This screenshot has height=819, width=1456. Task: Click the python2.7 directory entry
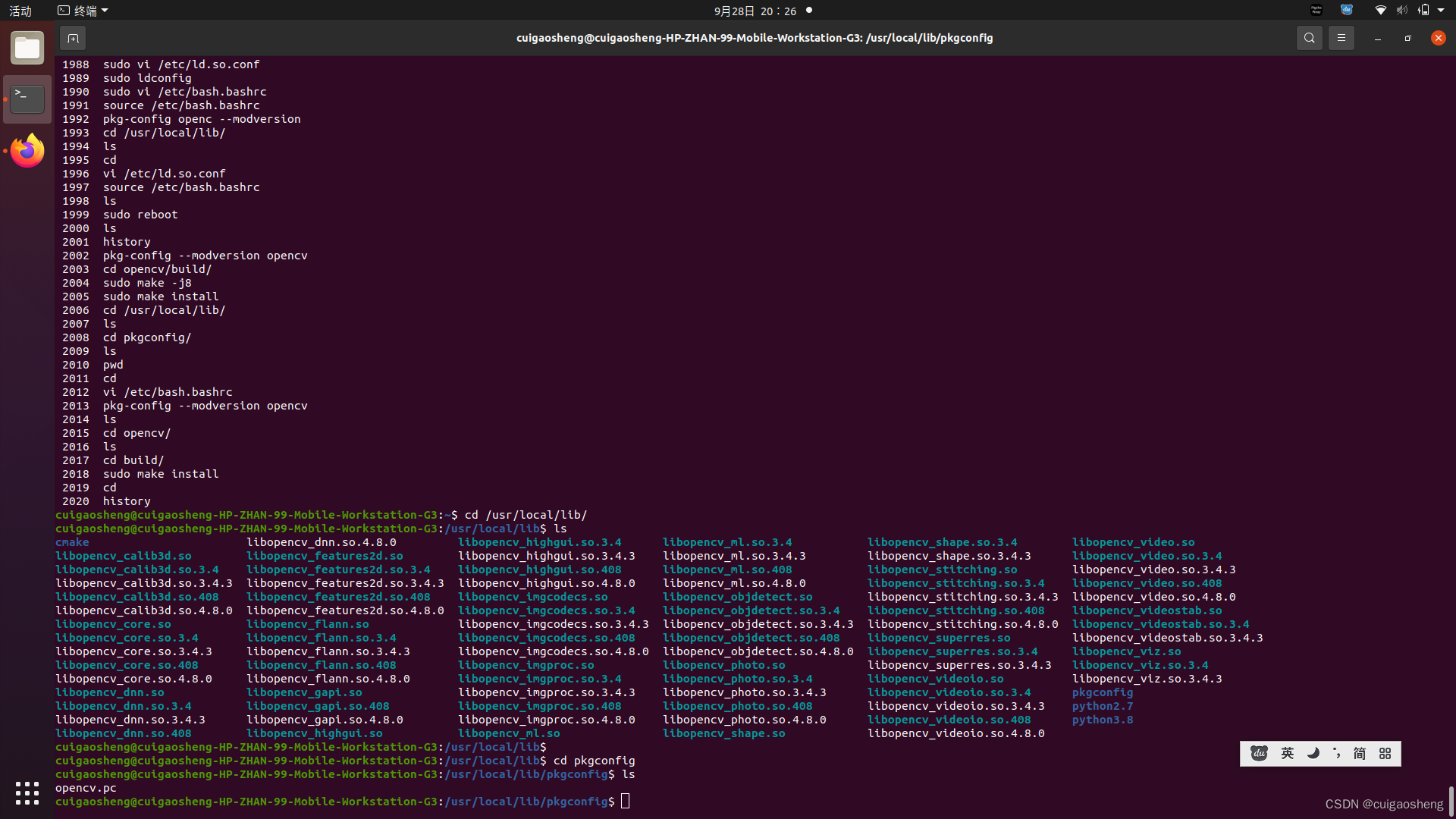pos(1103,706)
